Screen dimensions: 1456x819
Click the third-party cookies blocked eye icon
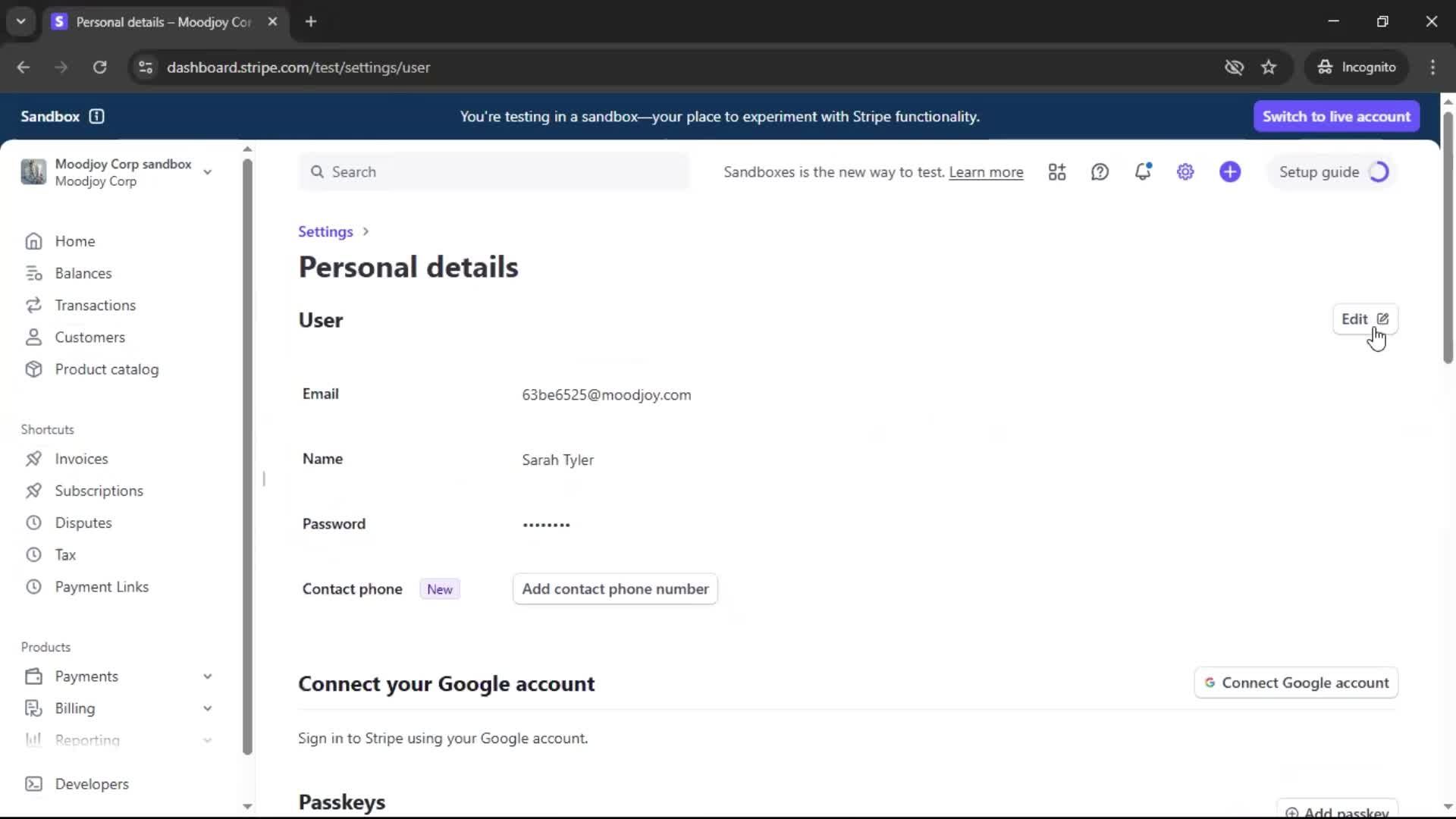point(1234,67)
